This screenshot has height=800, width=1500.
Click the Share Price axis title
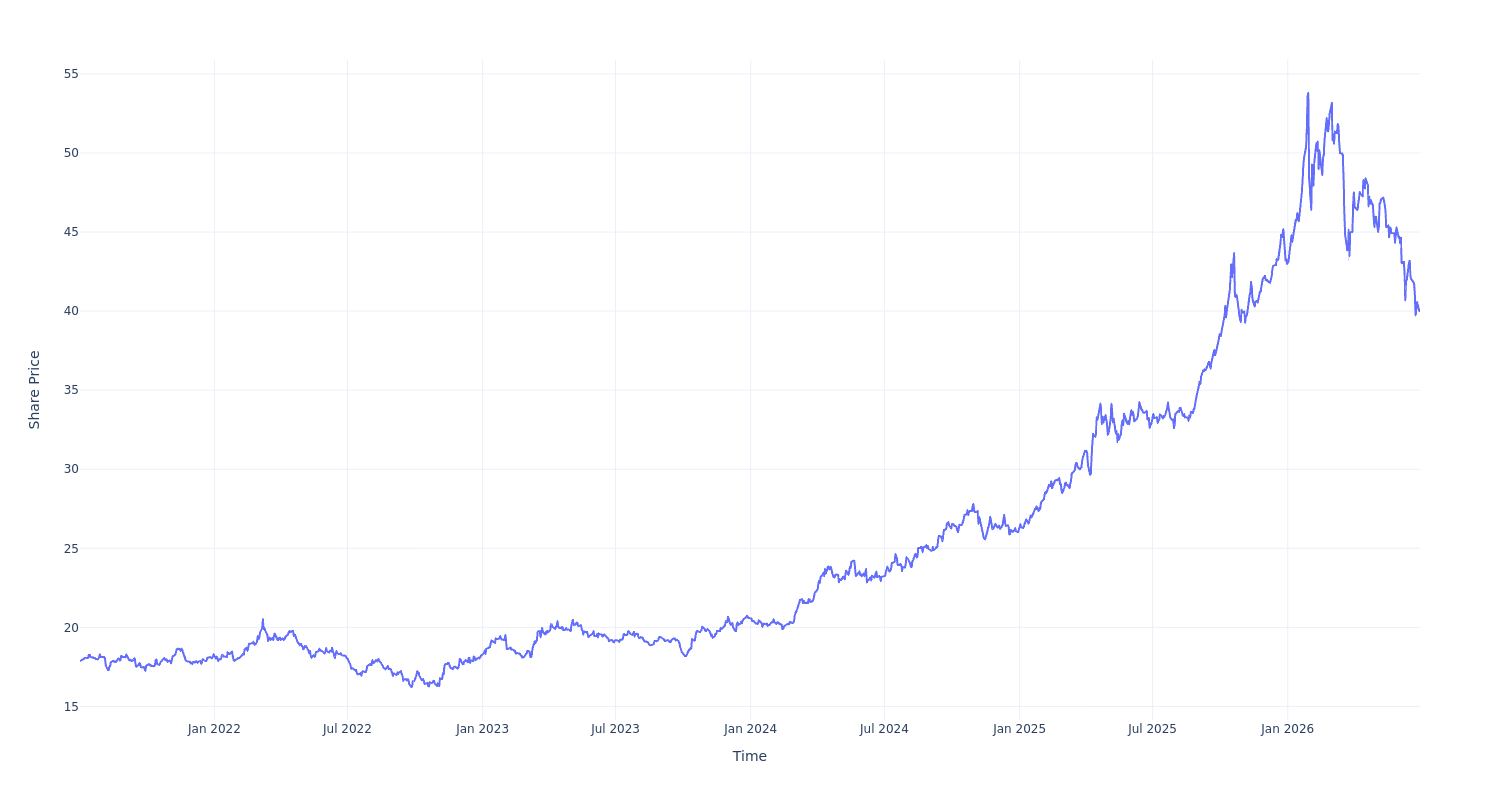34,390
